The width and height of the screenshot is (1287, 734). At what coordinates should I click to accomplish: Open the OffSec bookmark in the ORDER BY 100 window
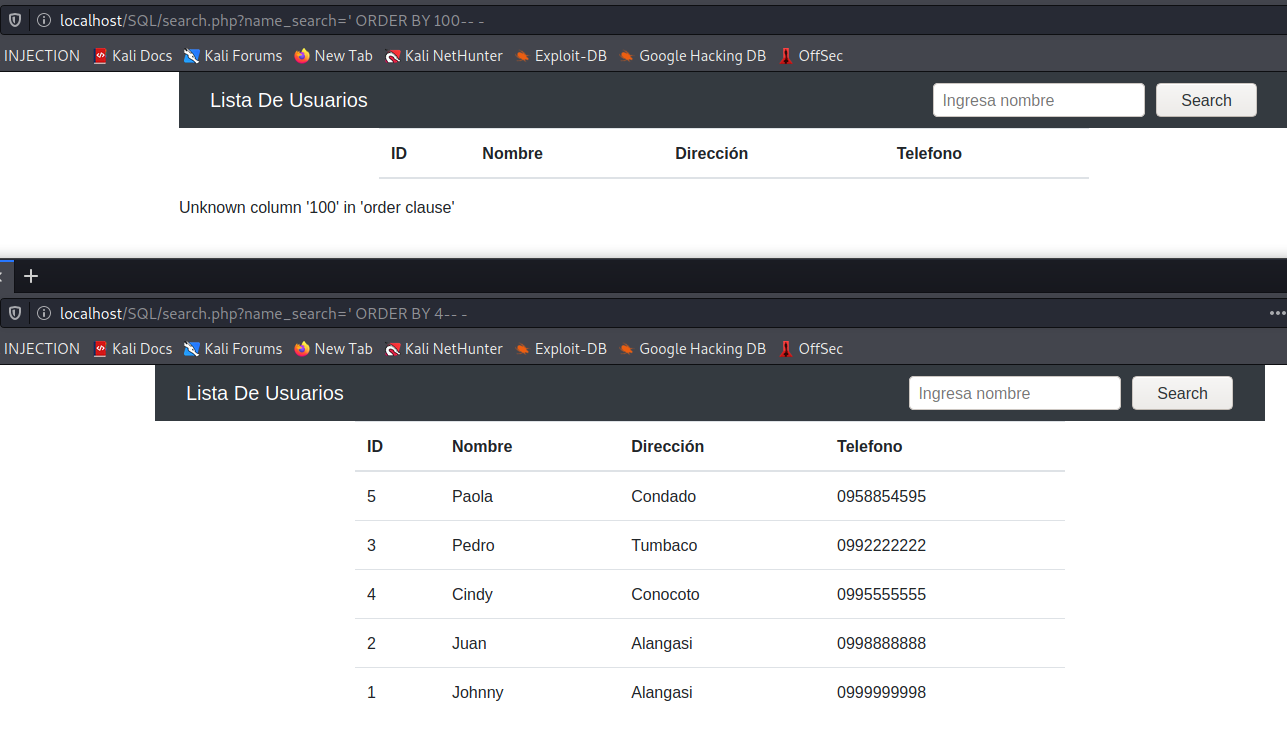click(811, 56)
